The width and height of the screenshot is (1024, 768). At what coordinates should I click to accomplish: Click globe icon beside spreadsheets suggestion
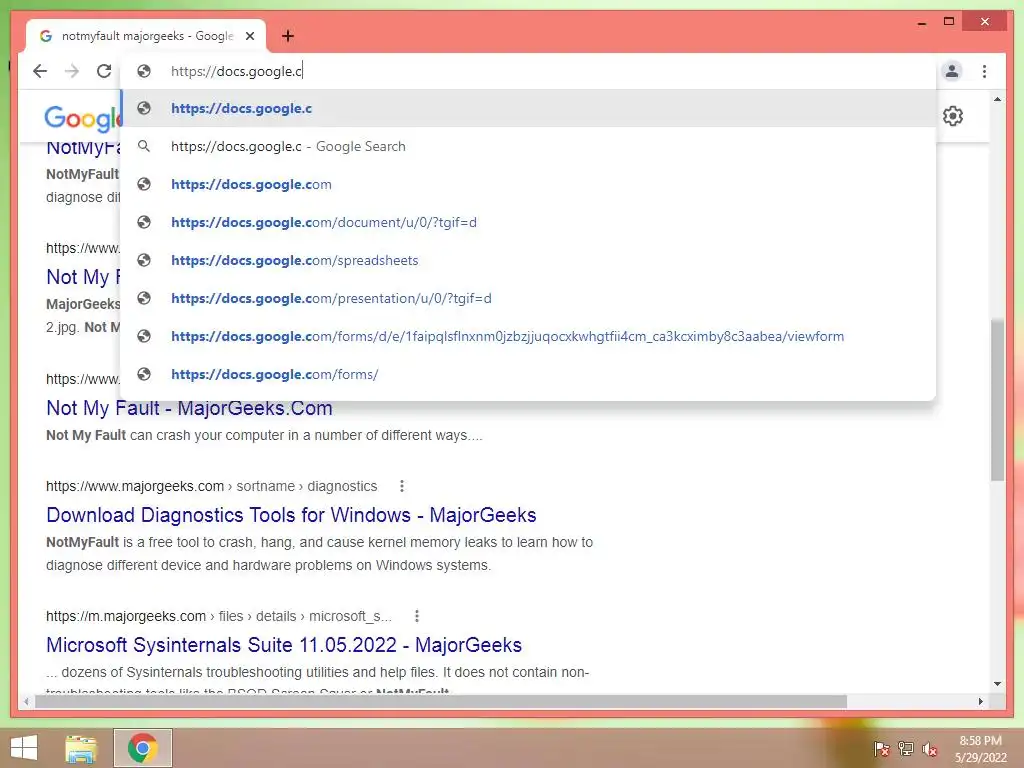(144, 260)
